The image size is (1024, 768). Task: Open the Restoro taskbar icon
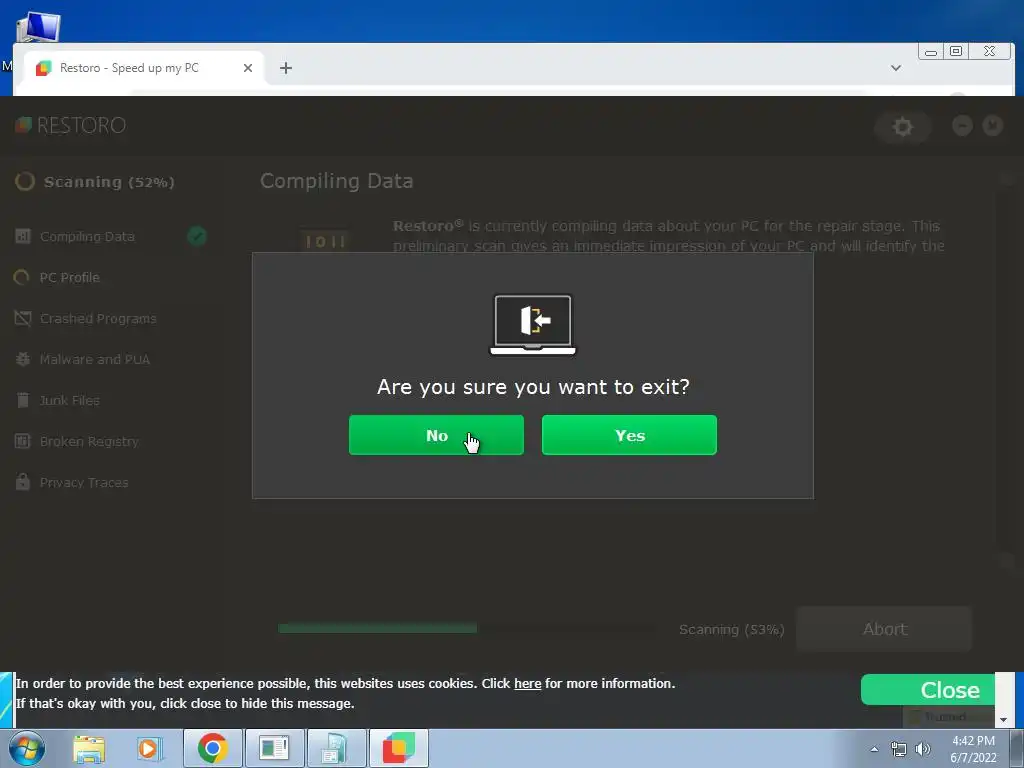click(x=398, y=748)
